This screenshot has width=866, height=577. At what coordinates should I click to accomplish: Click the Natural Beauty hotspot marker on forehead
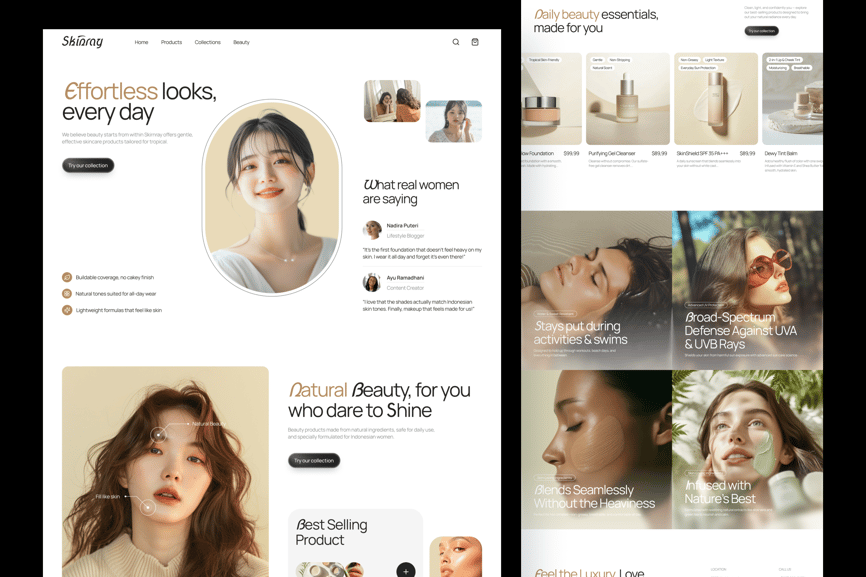[158, 434]
